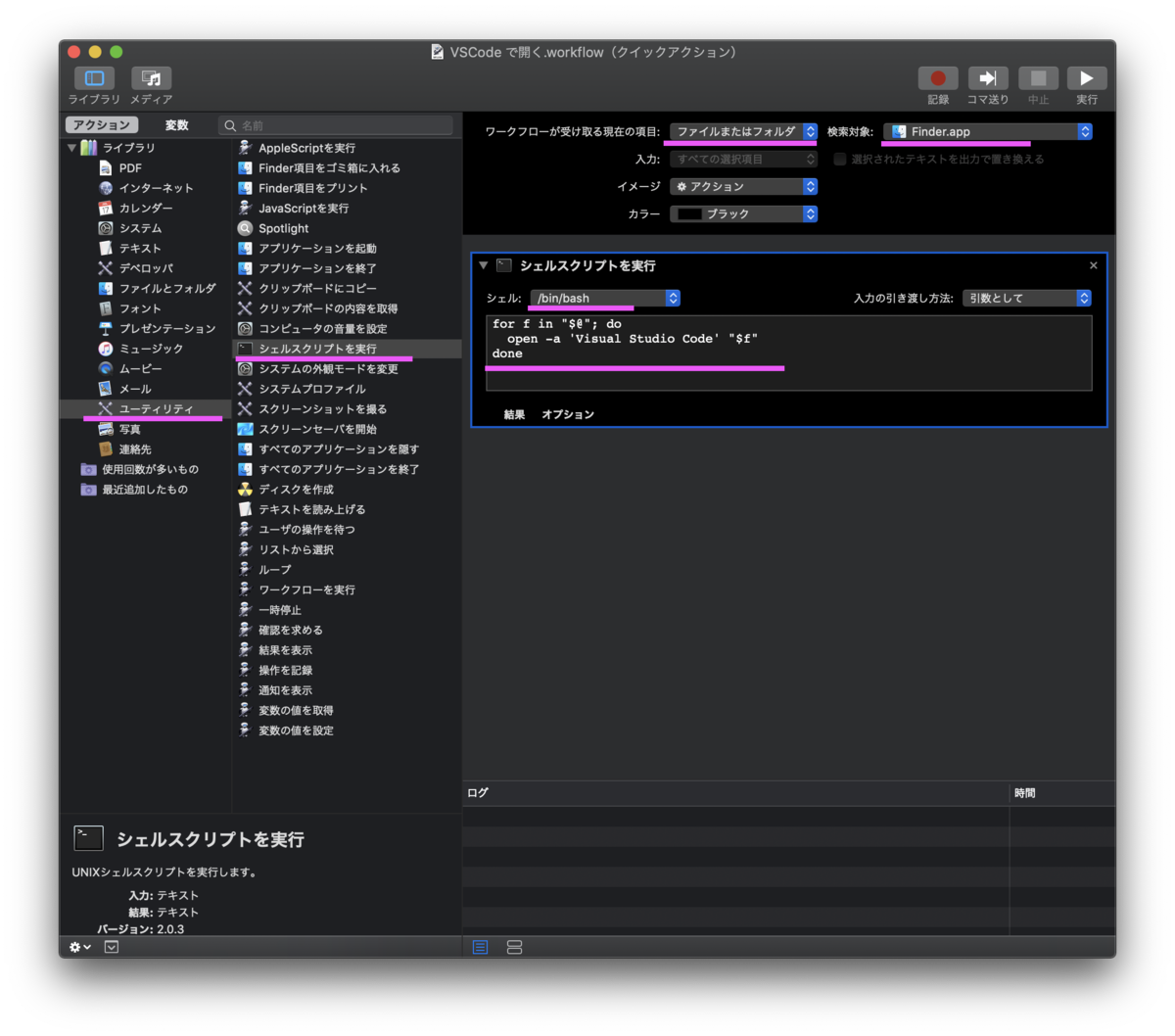Select the シェルスクリプトを実行 action in list

347,349
